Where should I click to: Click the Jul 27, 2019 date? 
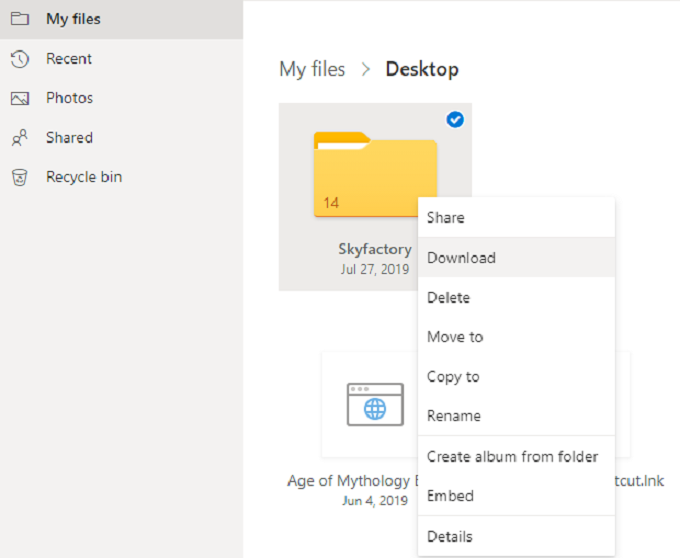click(375, 269)
